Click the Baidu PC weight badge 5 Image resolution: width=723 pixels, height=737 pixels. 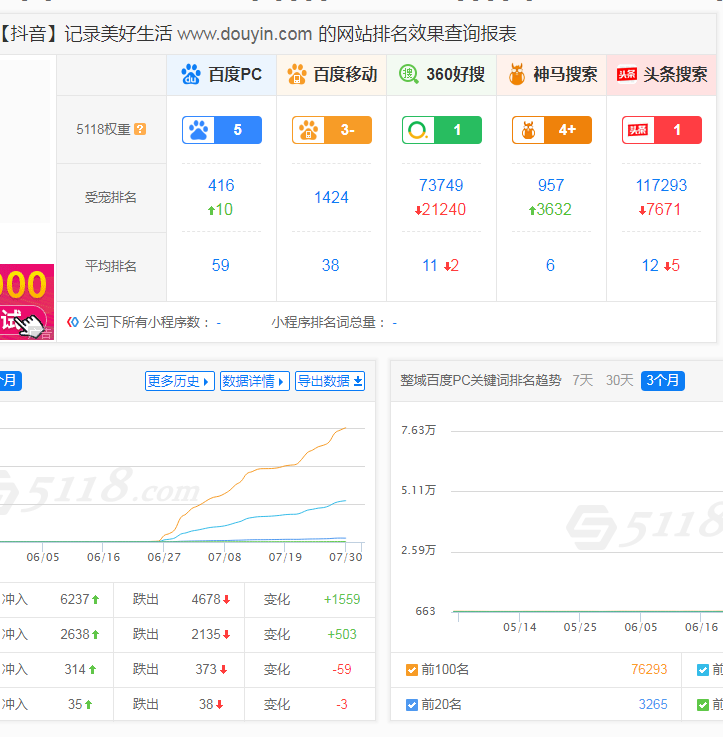pyautogui.click(x=222, y=130)
